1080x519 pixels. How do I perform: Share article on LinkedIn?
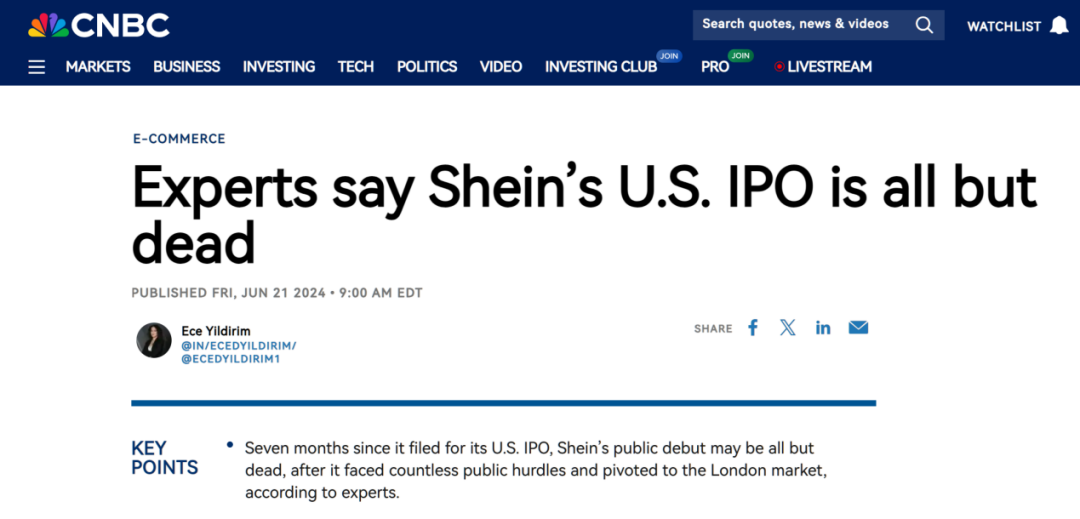(x=823, y=328)
